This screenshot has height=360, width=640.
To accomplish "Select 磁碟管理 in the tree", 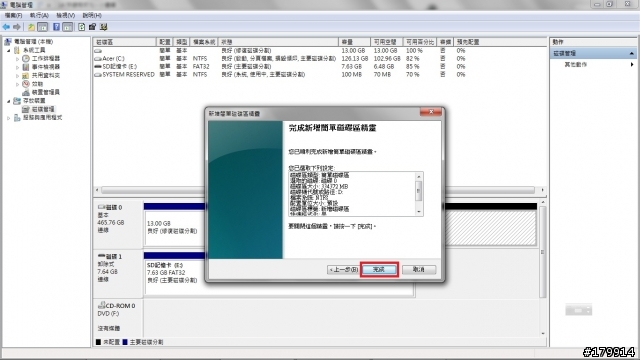I will (x=43, y=109).
